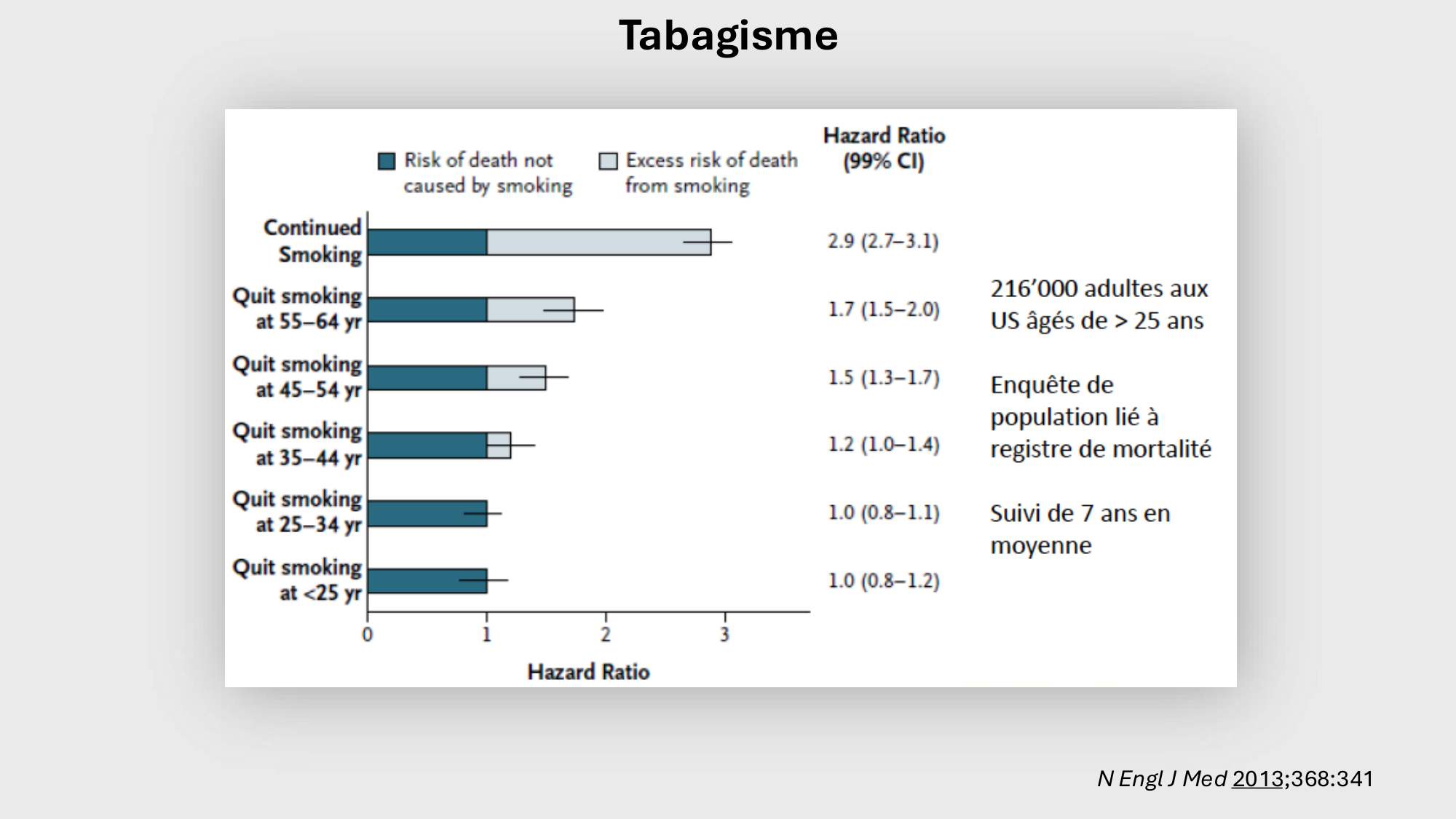Select the Continued Smoking row label

click(312, 241)
